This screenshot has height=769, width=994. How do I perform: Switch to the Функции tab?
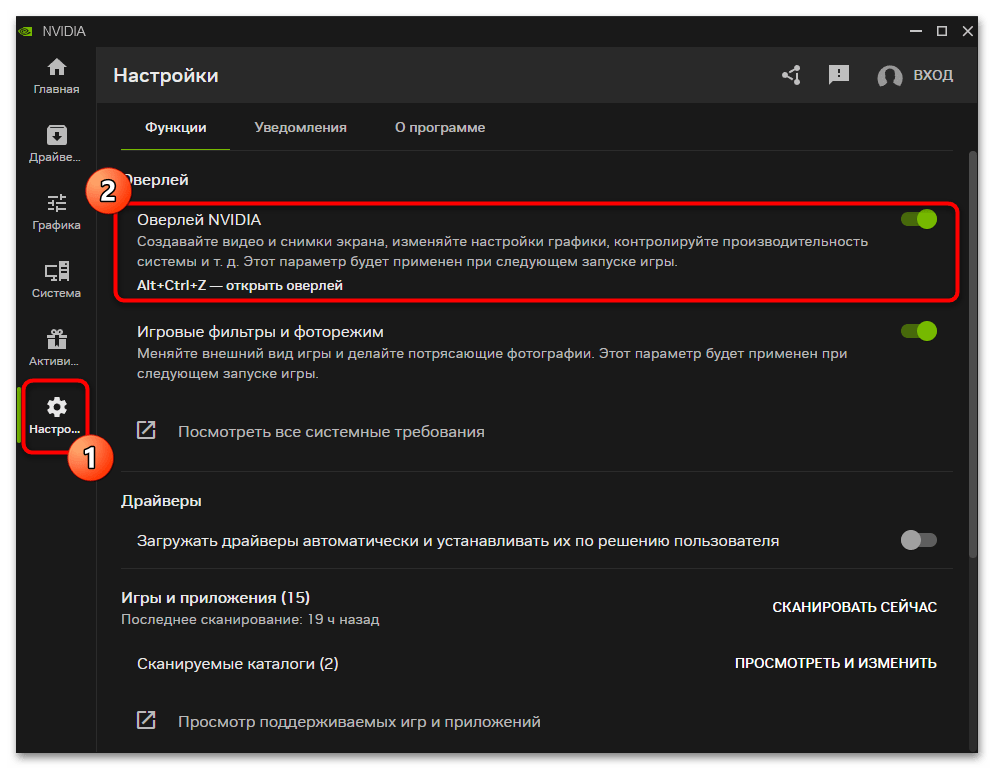click(x=176, y=127)
